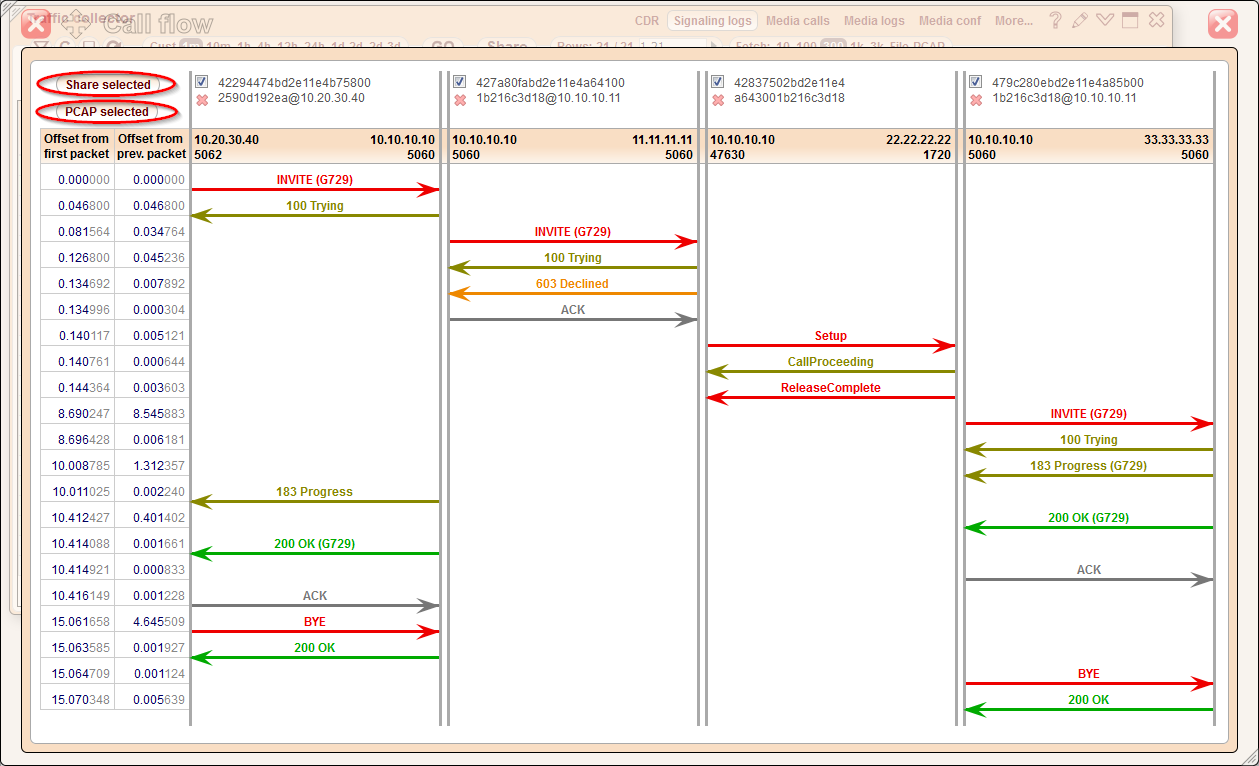Click the window resize icon next to the pencil
Image resolution: width=1259 pixels, height=766 pixels.
point(1131,20)
